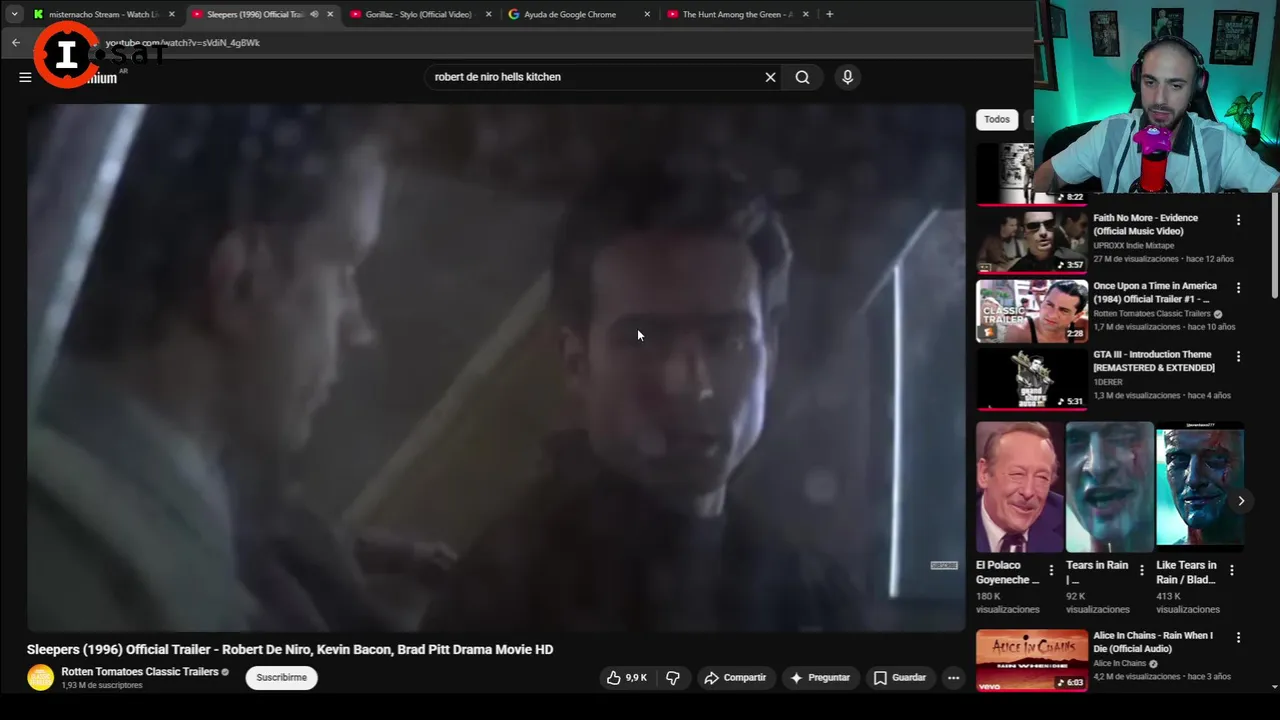Click the Suscribirme button

click(281, 677)
